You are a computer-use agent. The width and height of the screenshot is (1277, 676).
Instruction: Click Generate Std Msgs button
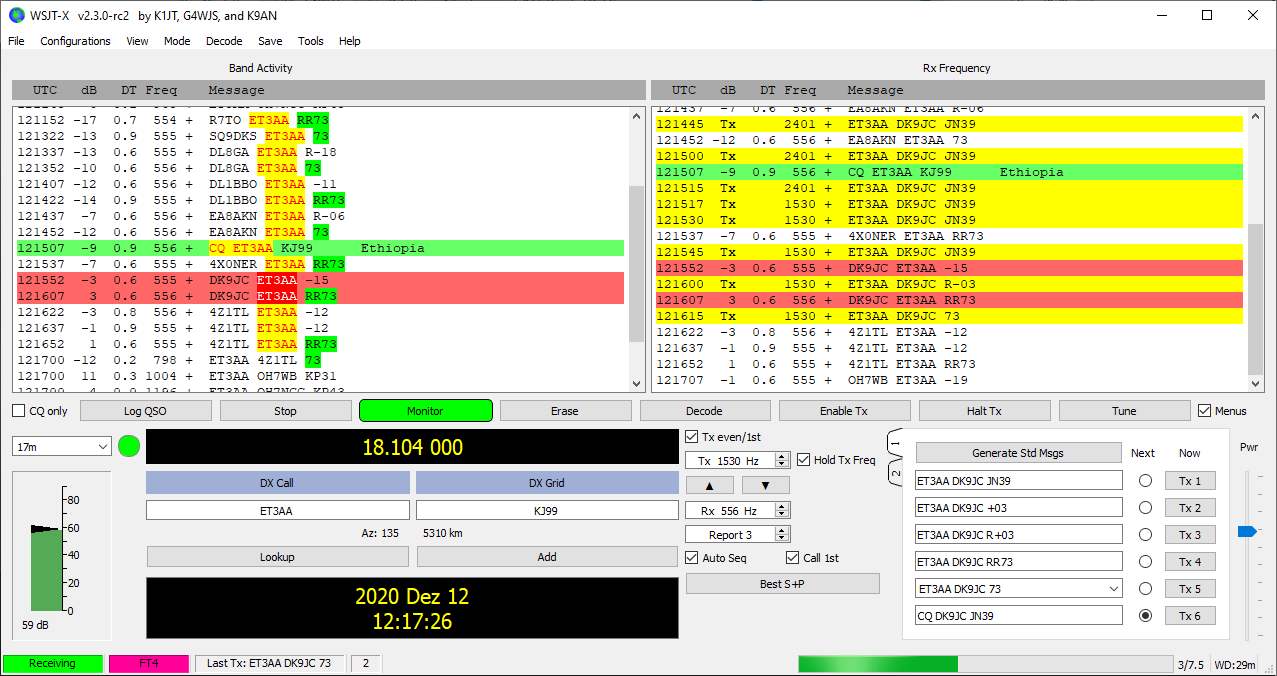tap(1019, 453)
